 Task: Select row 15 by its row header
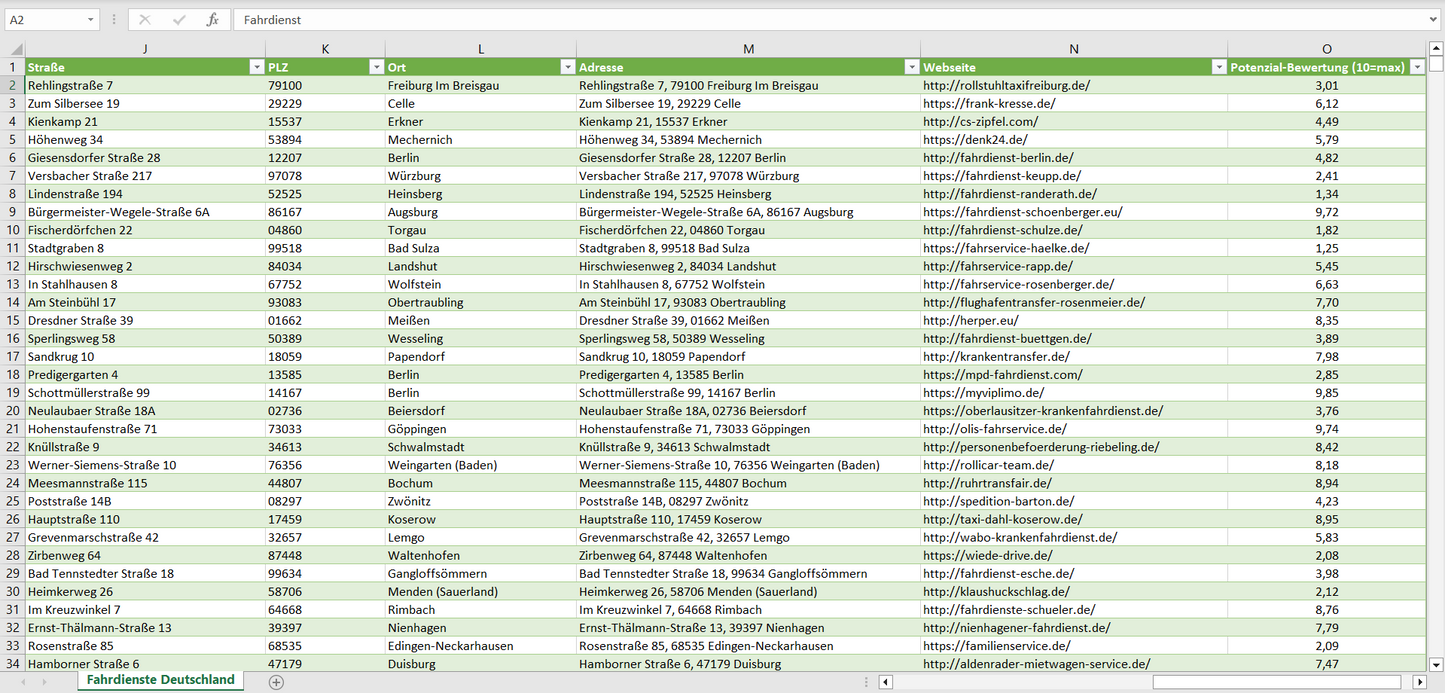[x=13, y=321]
